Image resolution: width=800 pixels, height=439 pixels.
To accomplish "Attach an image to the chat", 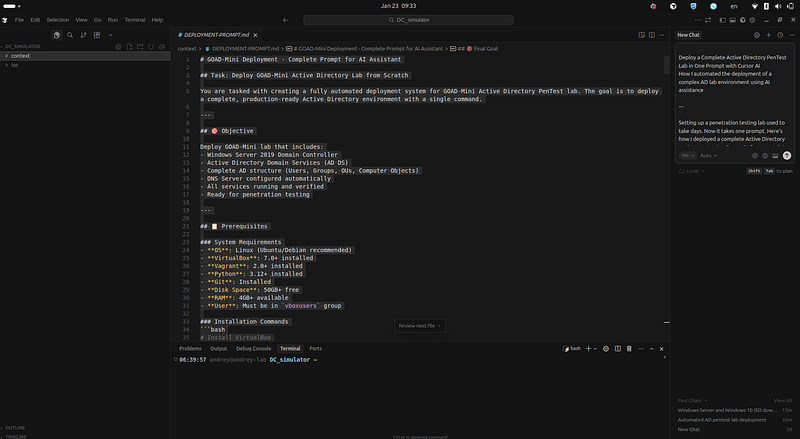I will tap(775, 156).
